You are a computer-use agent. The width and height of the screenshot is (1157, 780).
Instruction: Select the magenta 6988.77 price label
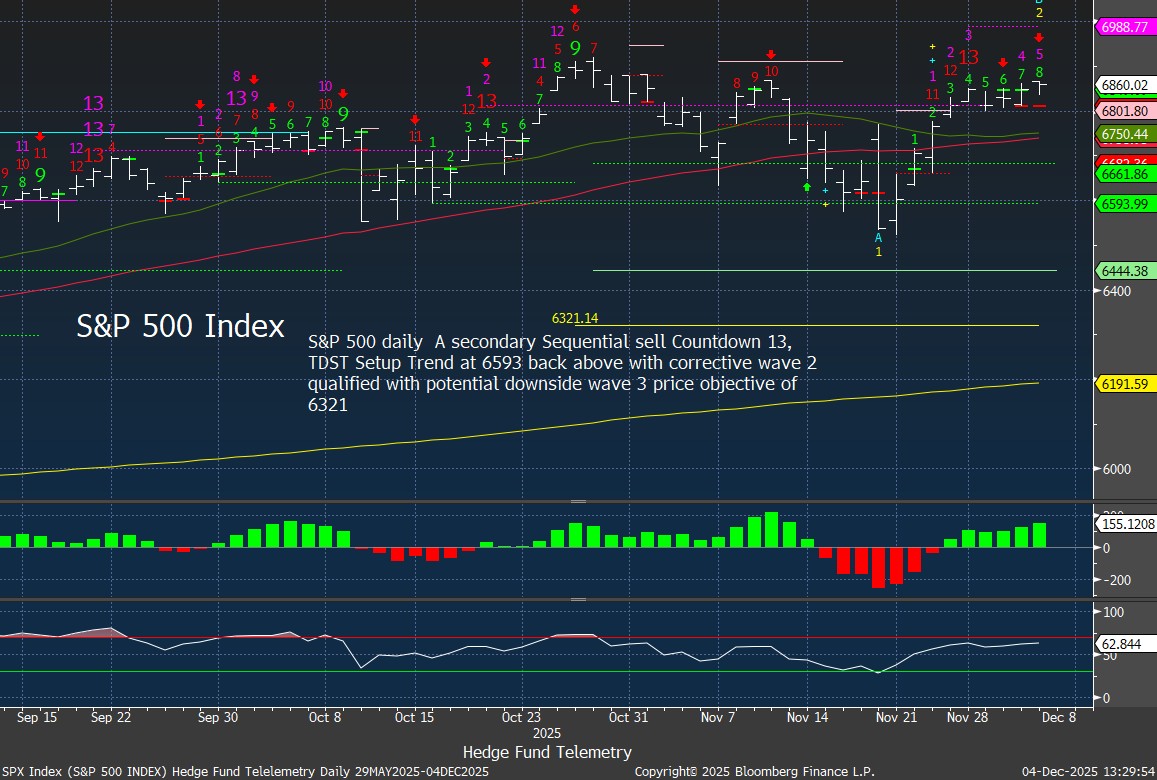[1125, 27]
